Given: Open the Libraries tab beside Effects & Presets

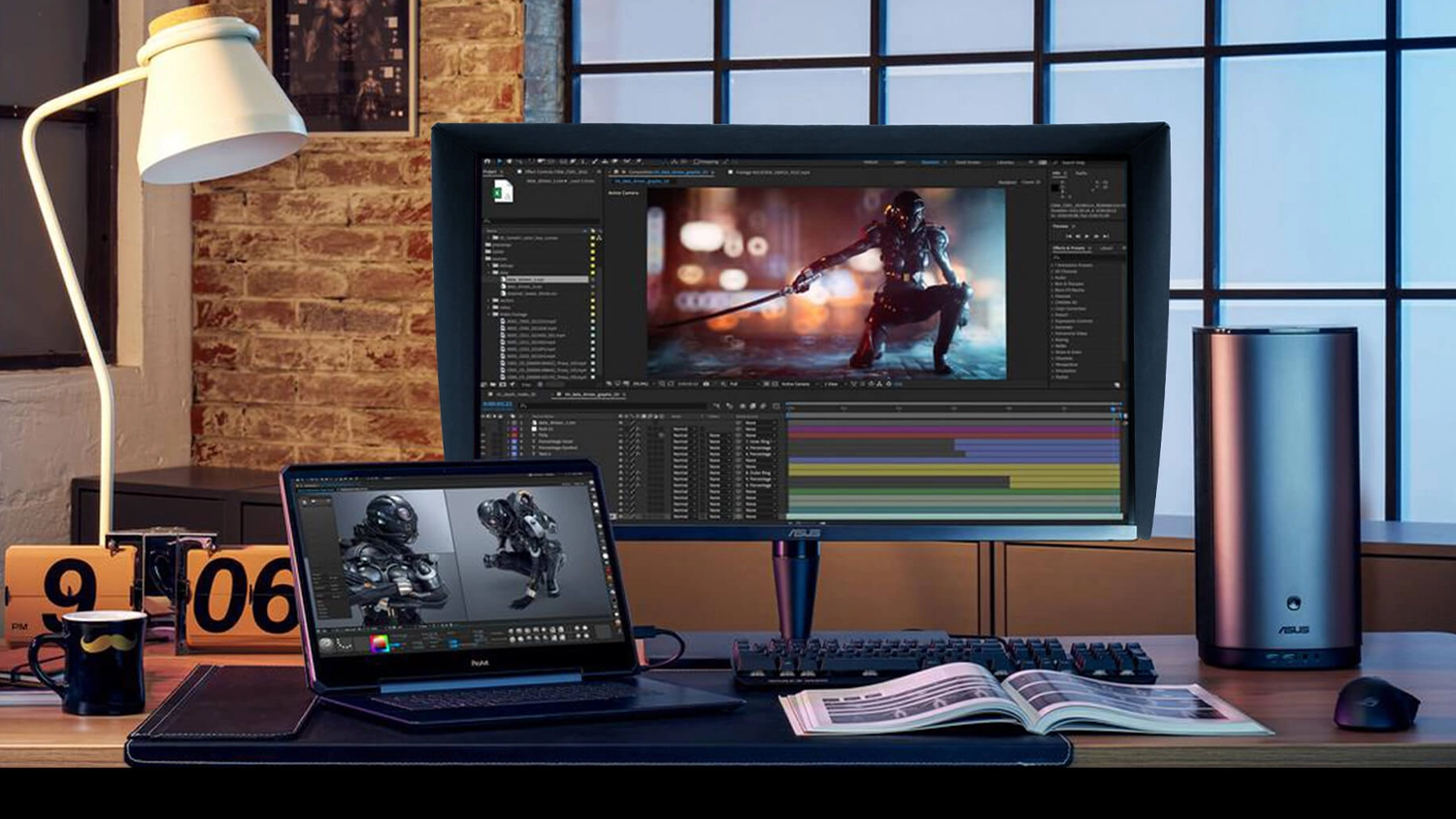Looking at the screenshot, I should [x=1107, y=248].
